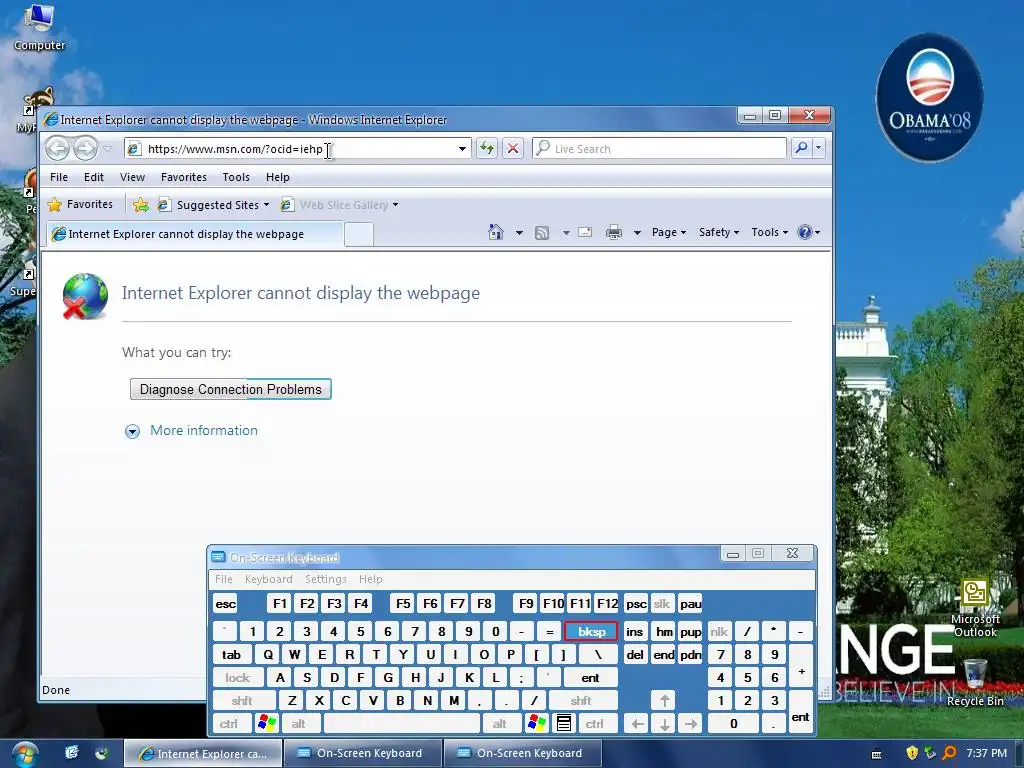Expand the Web Slice Gallery dropdown
The image size is (1024, 768).
tap(395, 205)
